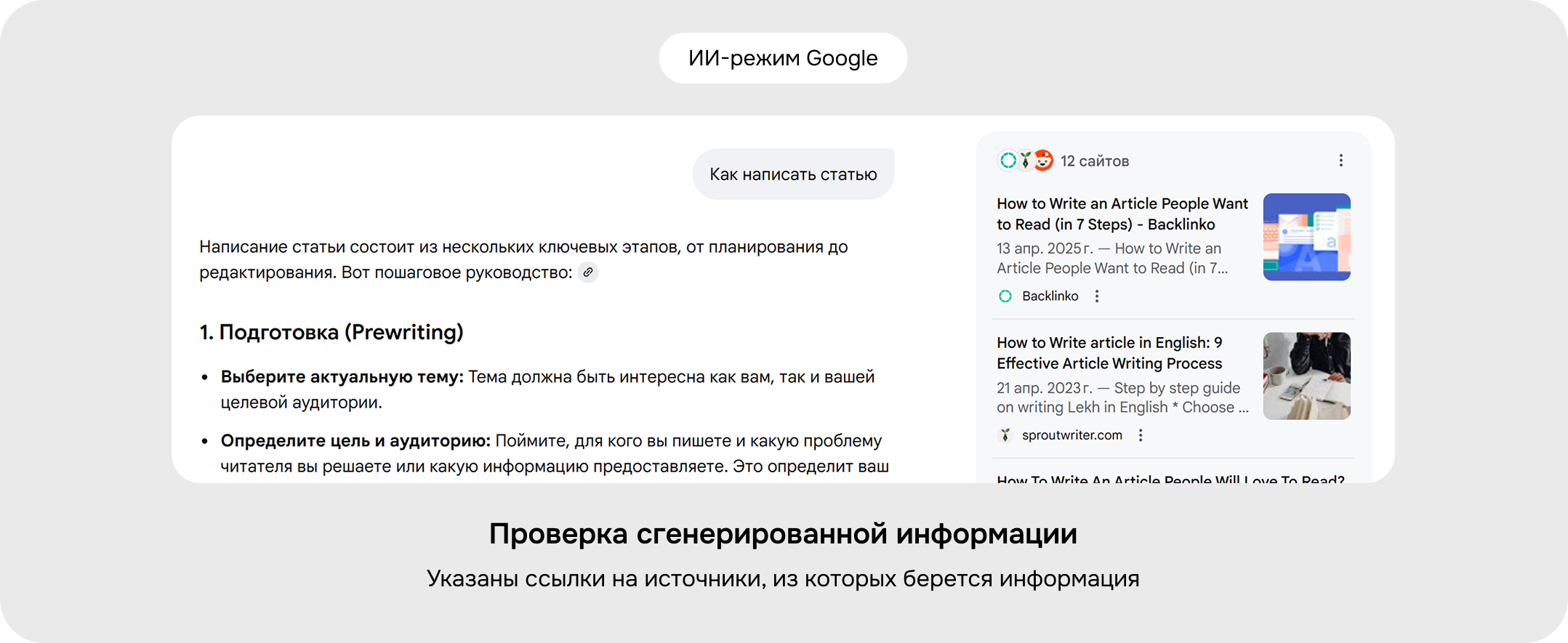Open the Backlinko article thumbnail image
This screenshot has width=1568, height=643.
click(1307, 237)
